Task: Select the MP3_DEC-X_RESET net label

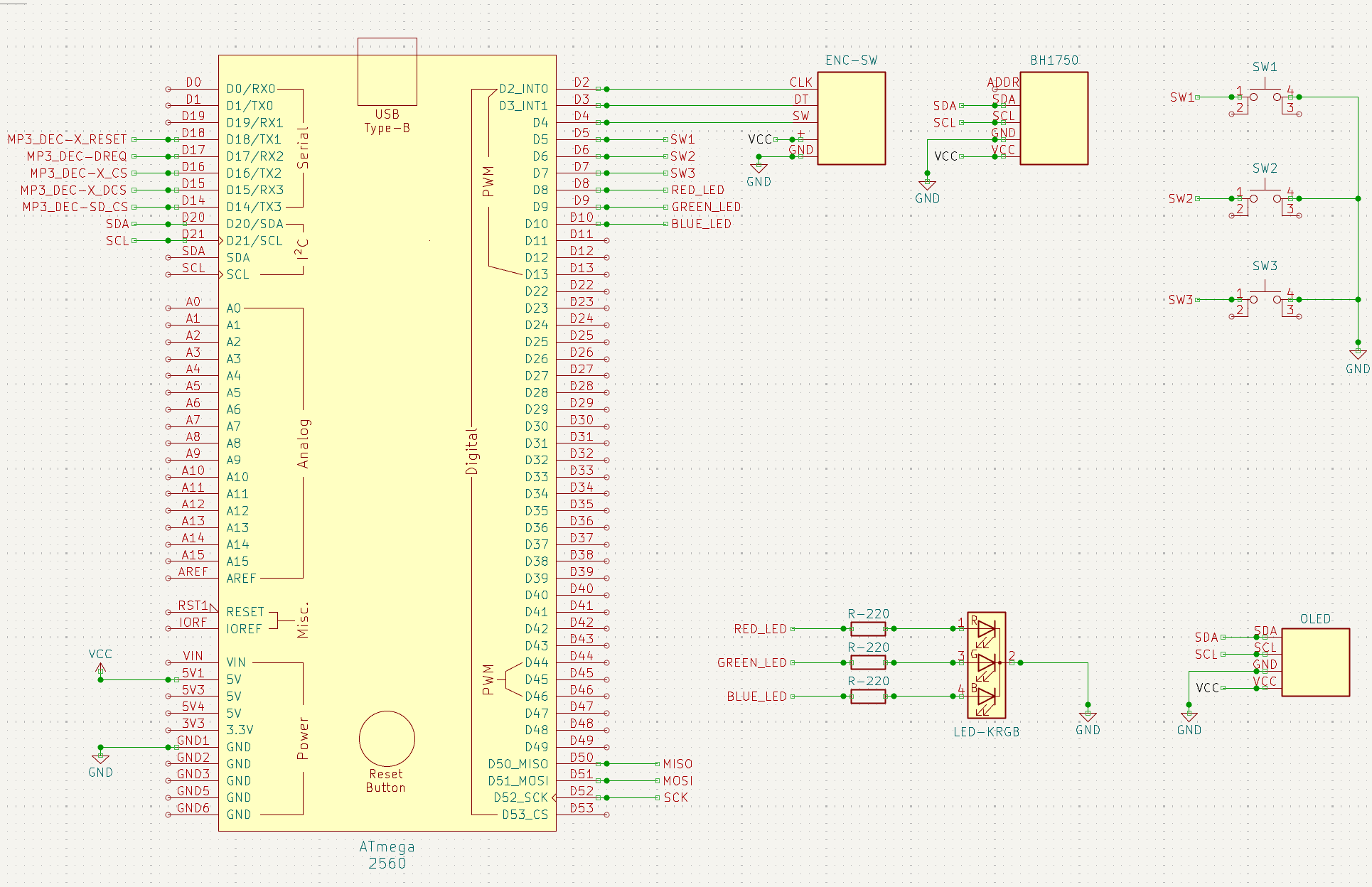Action: point(68,139)
